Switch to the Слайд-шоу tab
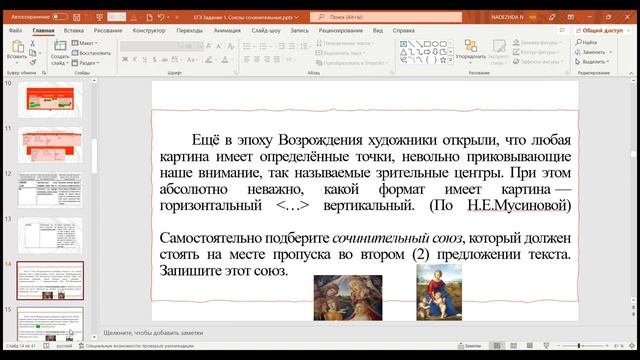640x360 pixels. [266, 31]
